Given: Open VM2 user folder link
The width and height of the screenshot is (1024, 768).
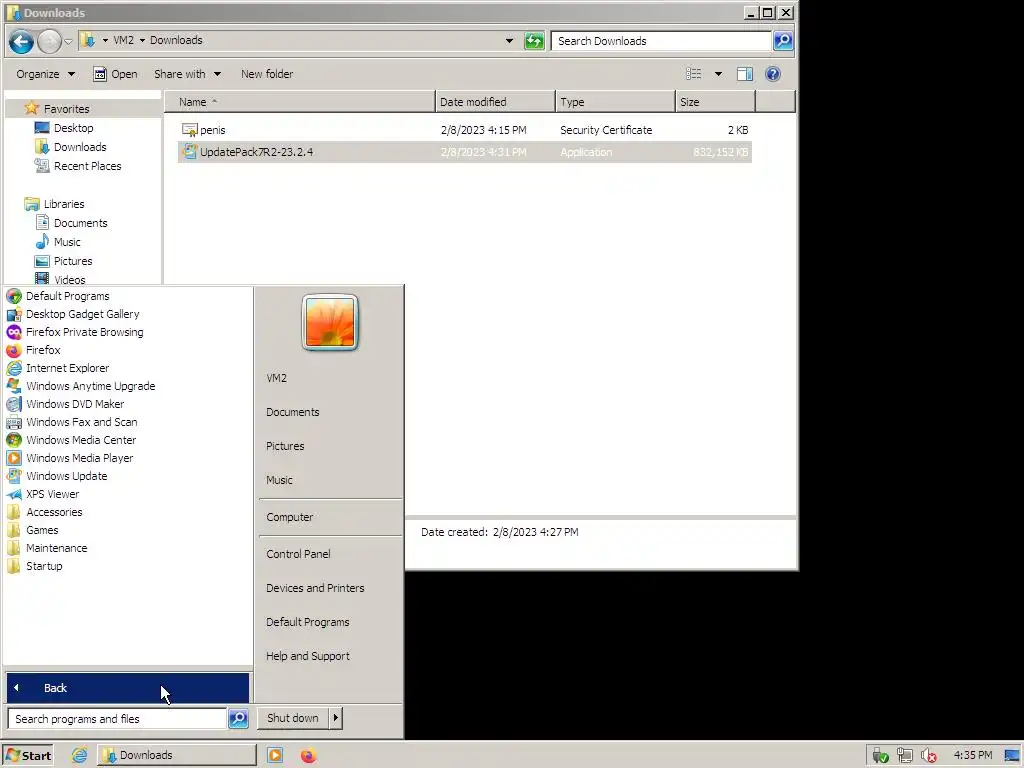Looking at the screenshot, I should (x=276, y=378).
